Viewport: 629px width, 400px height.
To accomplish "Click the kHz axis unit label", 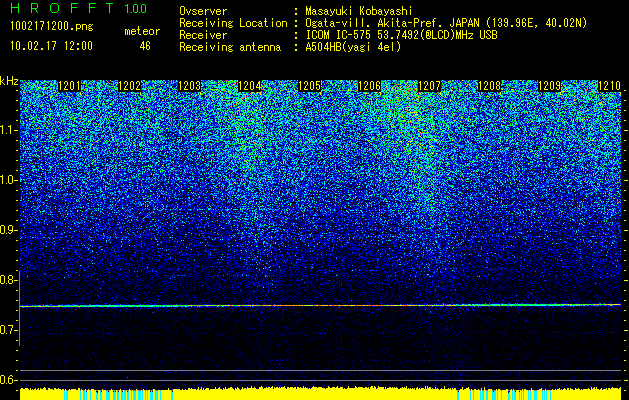I will pyautogui.click(x=9, y=81).
